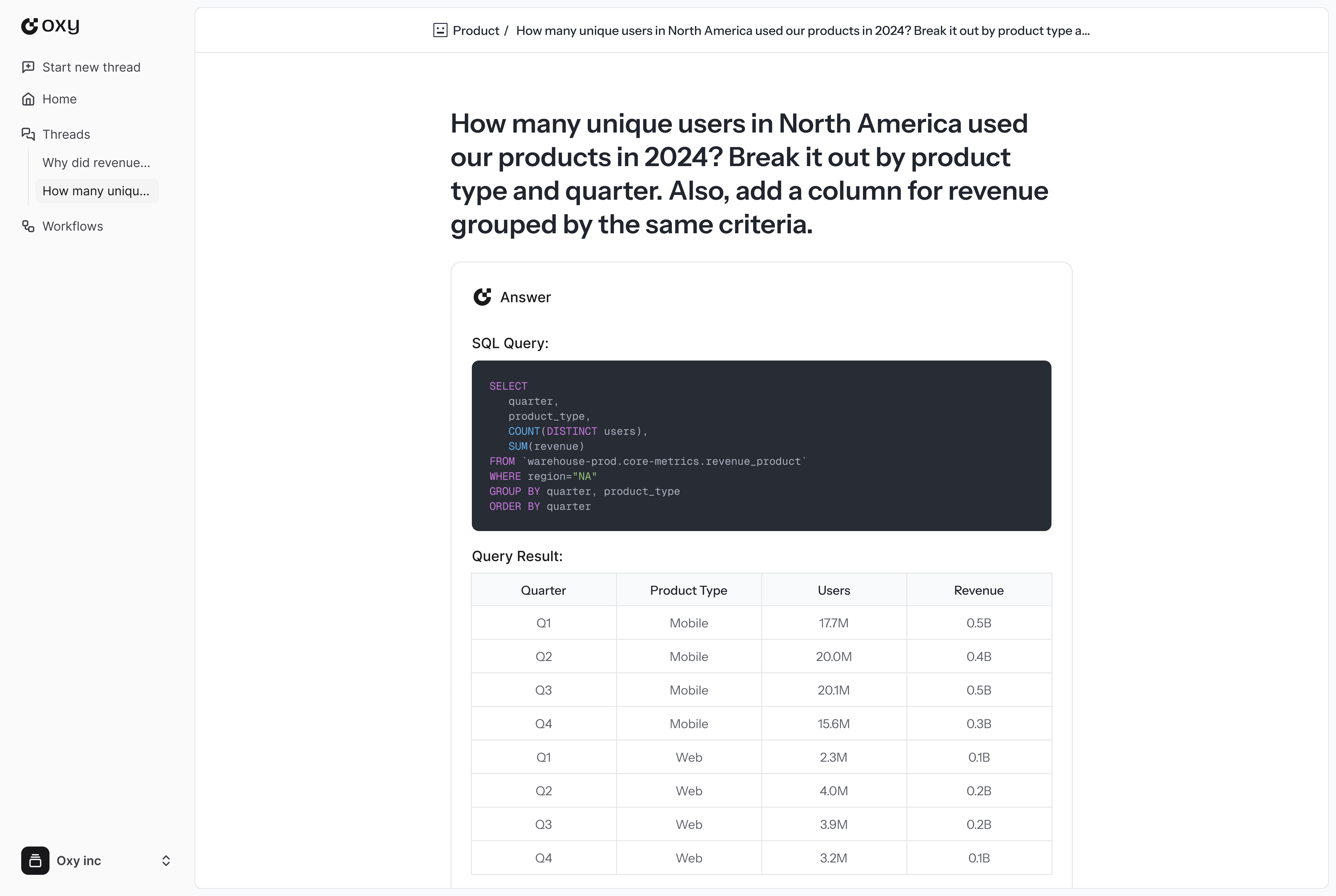1336x896 pixels.
Task: Click the truncated thread title in header
Action: (x=802, y=30)
